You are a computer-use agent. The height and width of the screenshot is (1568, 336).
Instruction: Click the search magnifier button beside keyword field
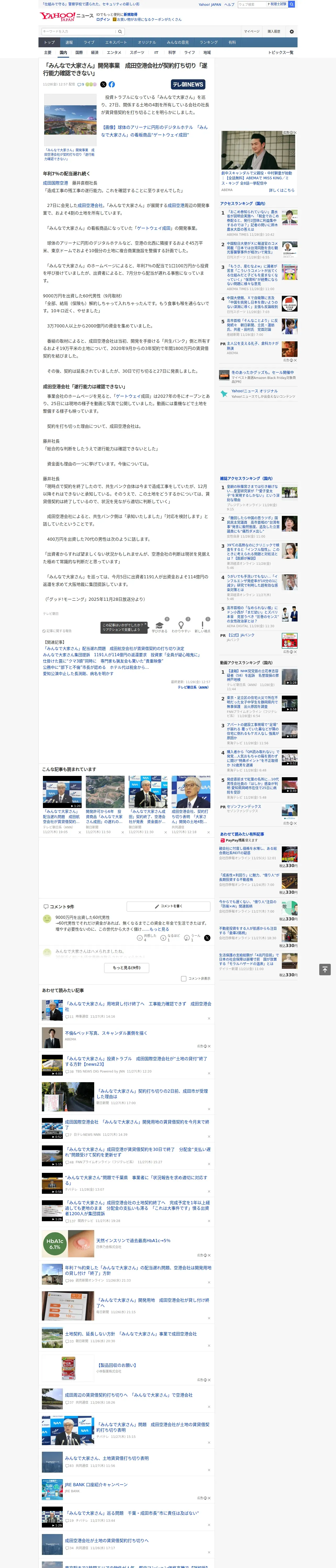coord(120,32)
